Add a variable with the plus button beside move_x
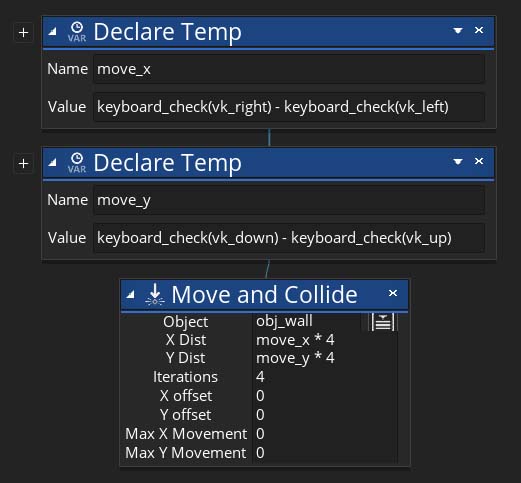The width and height of the screenshot is (521, 483). tap(23, 33)
